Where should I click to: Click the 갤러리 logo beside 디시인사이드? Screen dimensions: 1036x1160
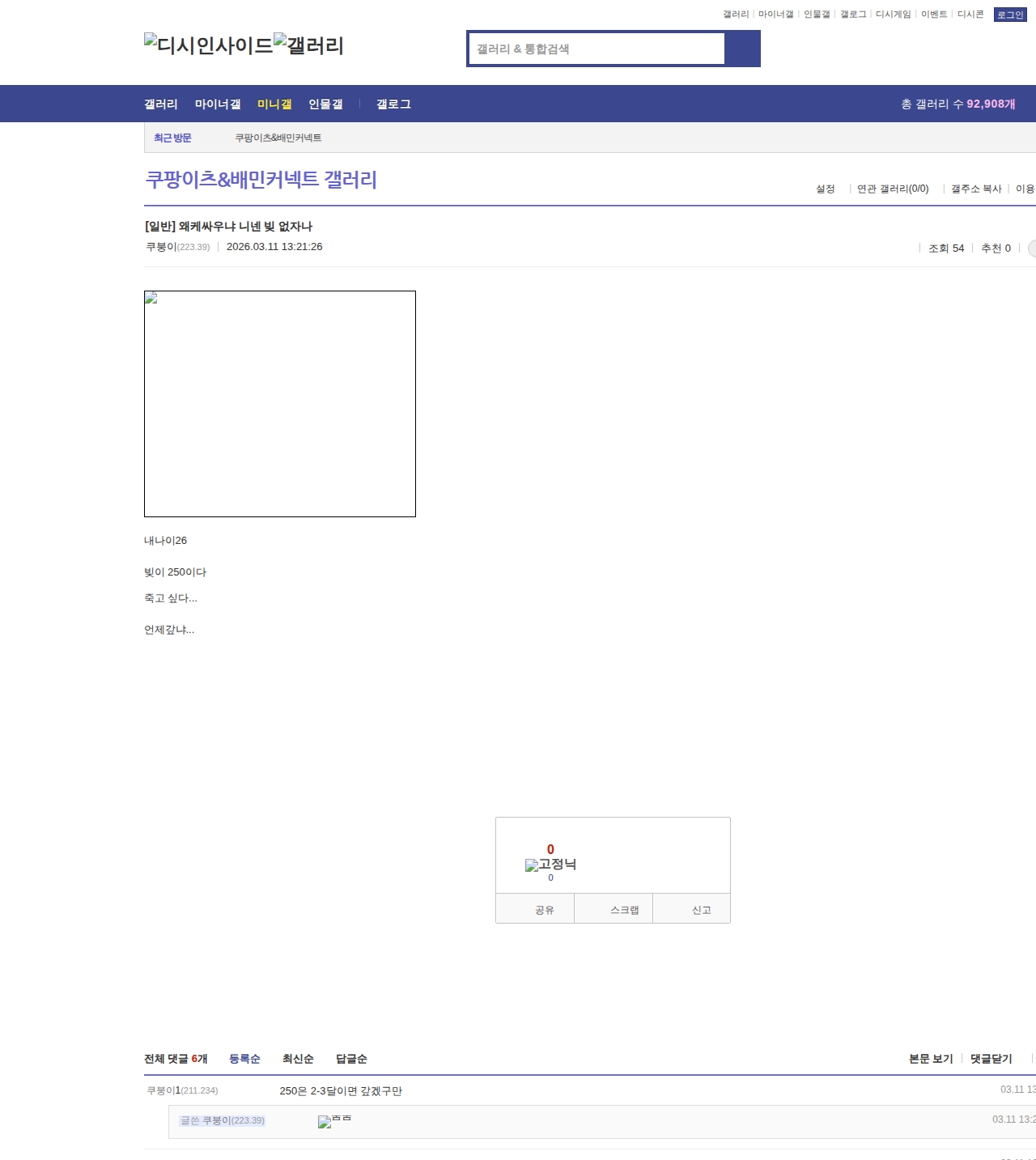tap(308, 45)
